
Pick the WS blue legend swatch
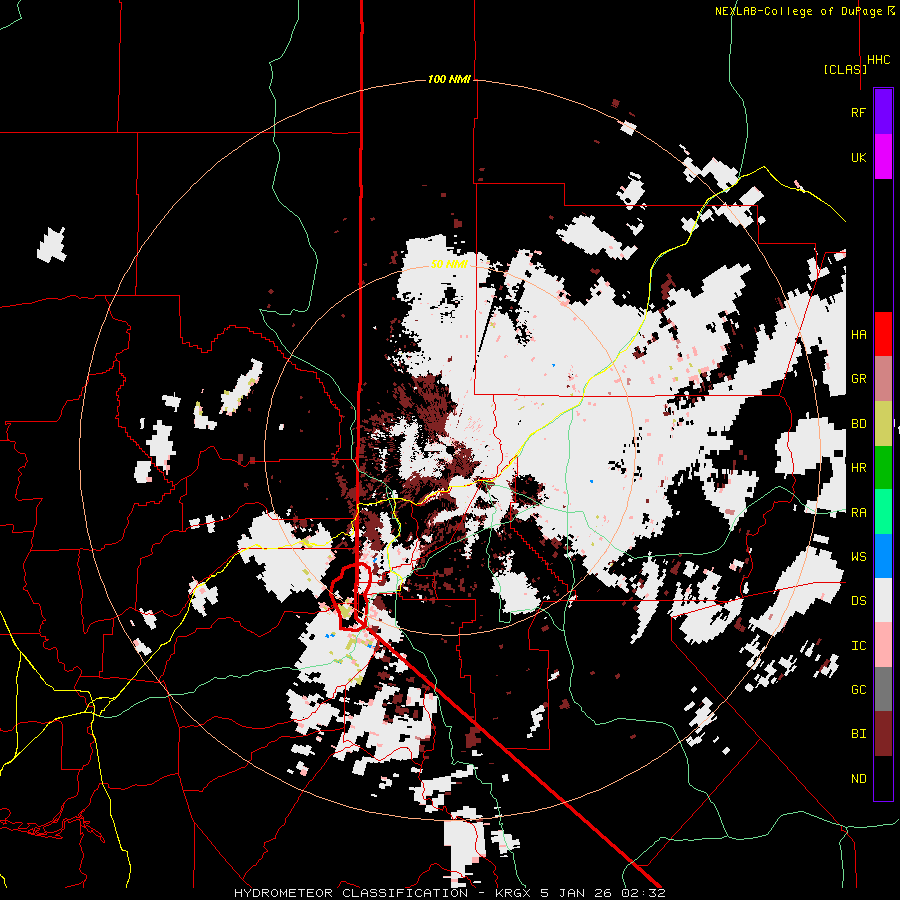coord(883,556)
